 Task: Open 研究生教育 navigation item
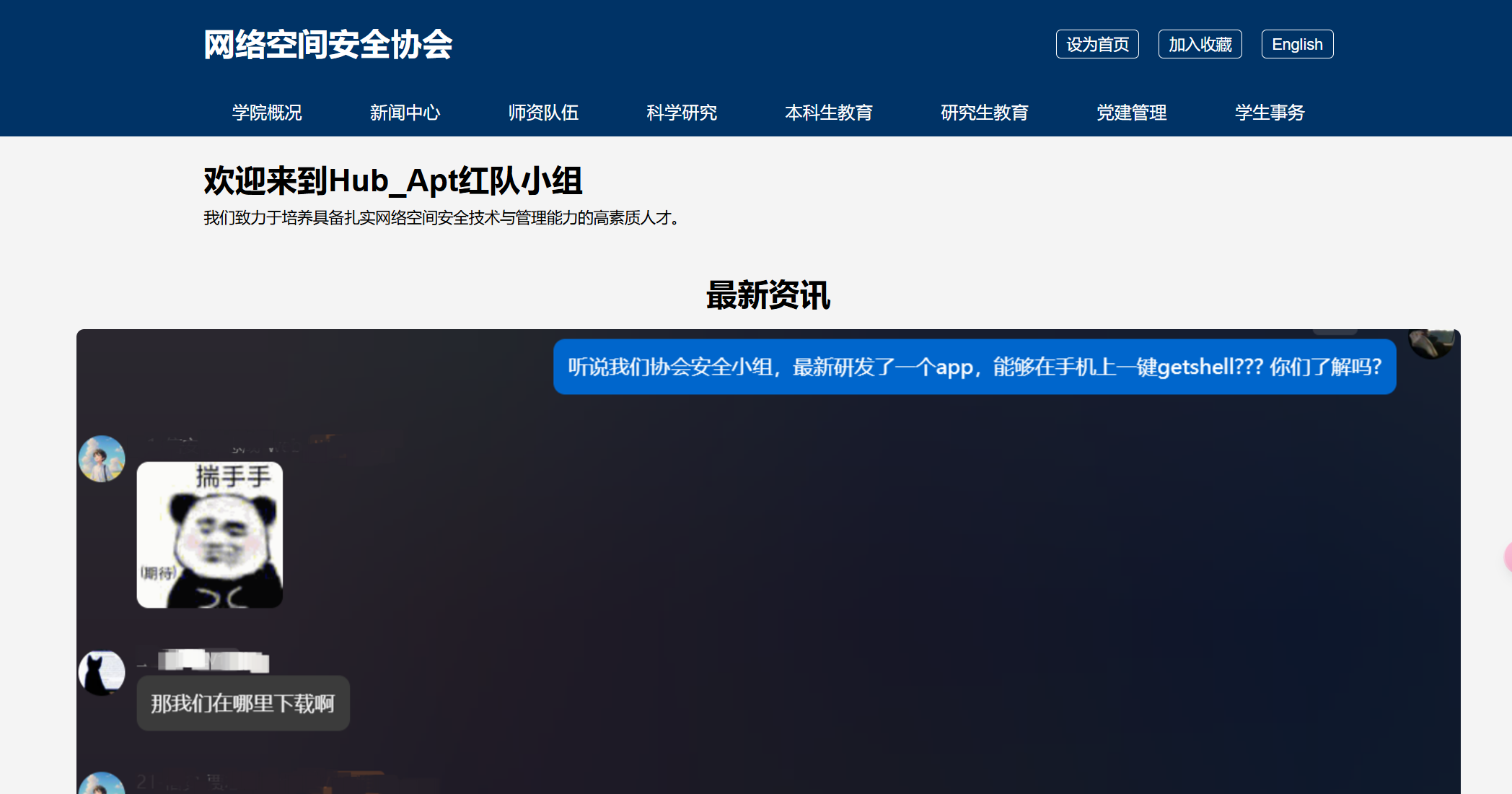point(985,113)
